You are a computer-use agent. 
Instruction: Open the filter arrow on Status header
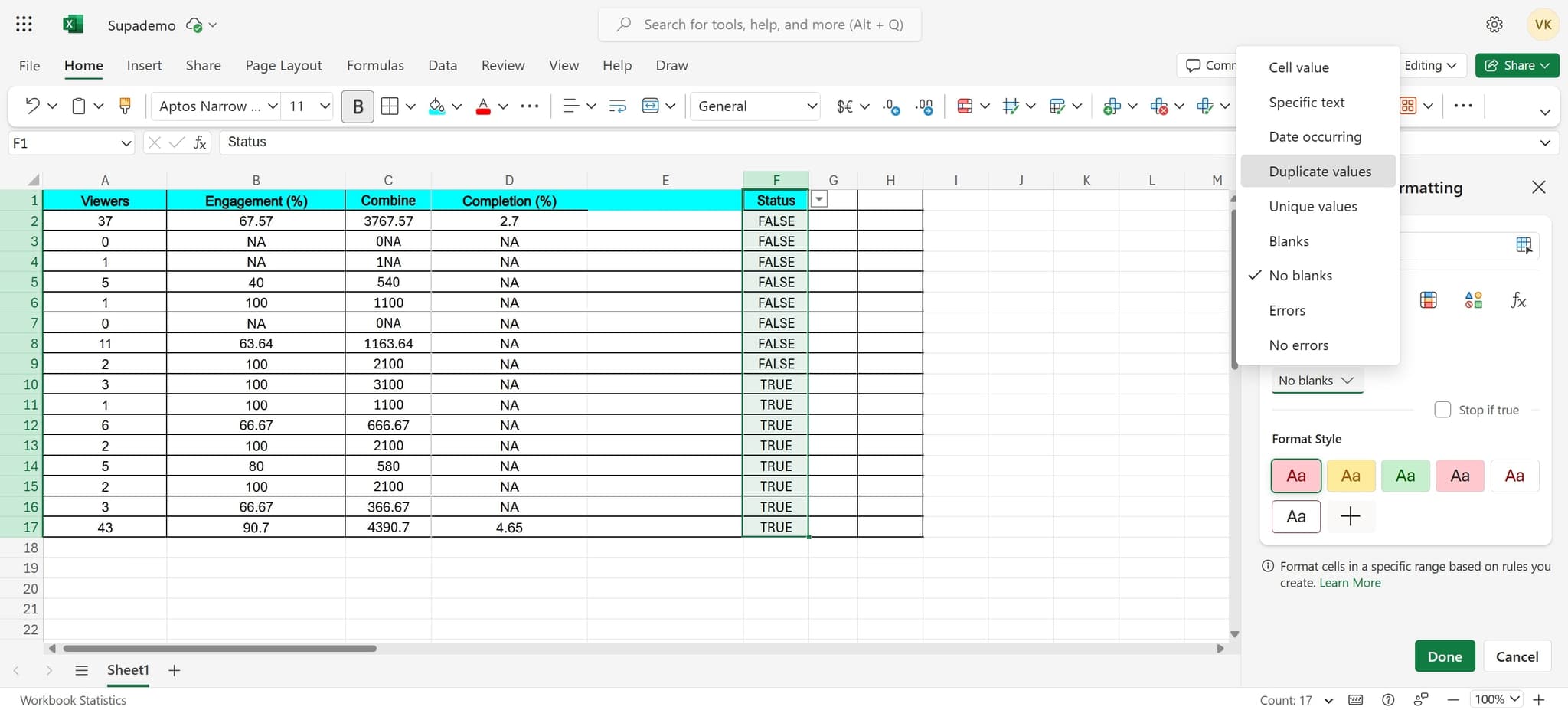tap(818, 198)
